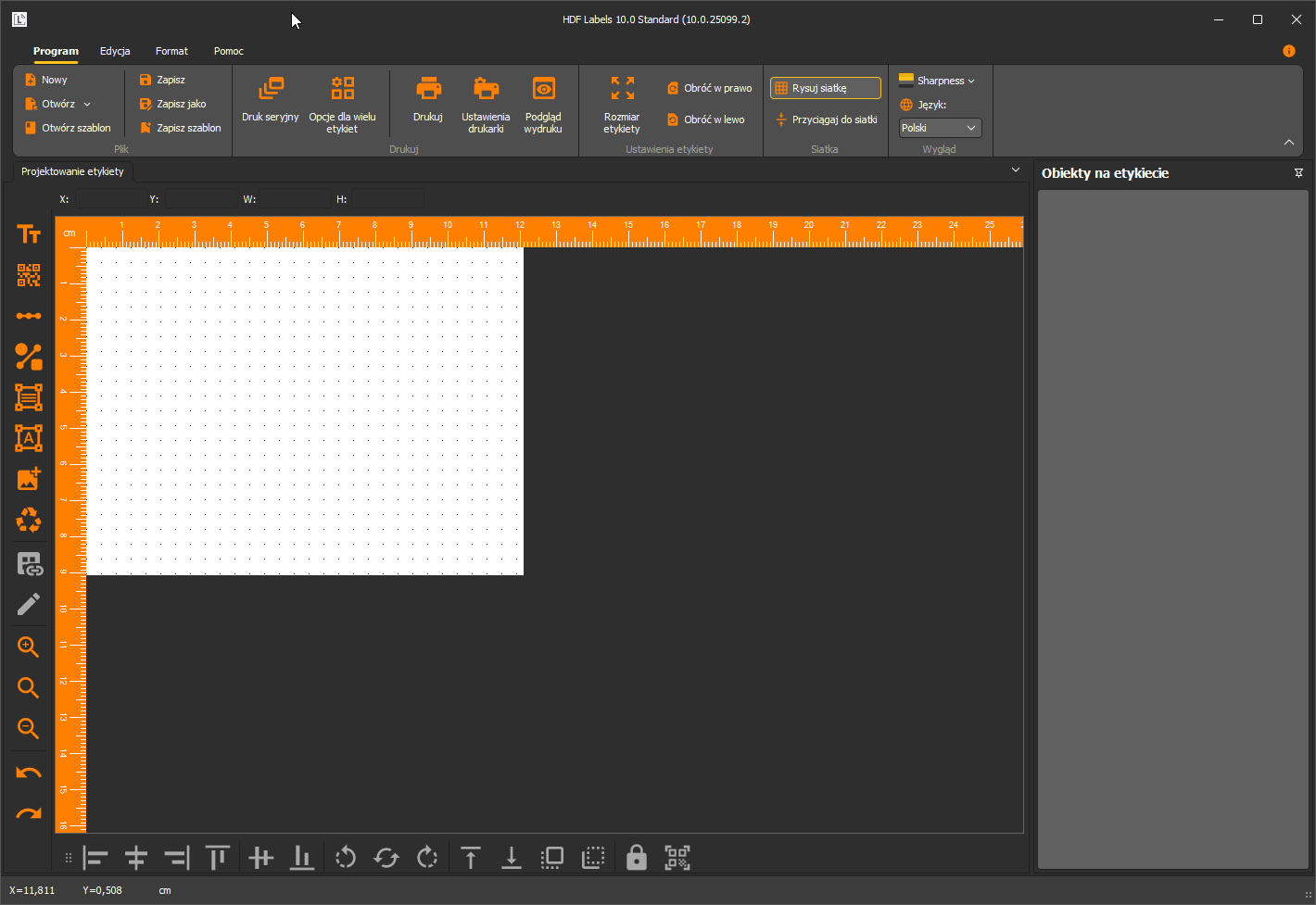This screenshot has height=905, width=1316.
Task: Select the QR code barcode tool
Action: [29, 275]
